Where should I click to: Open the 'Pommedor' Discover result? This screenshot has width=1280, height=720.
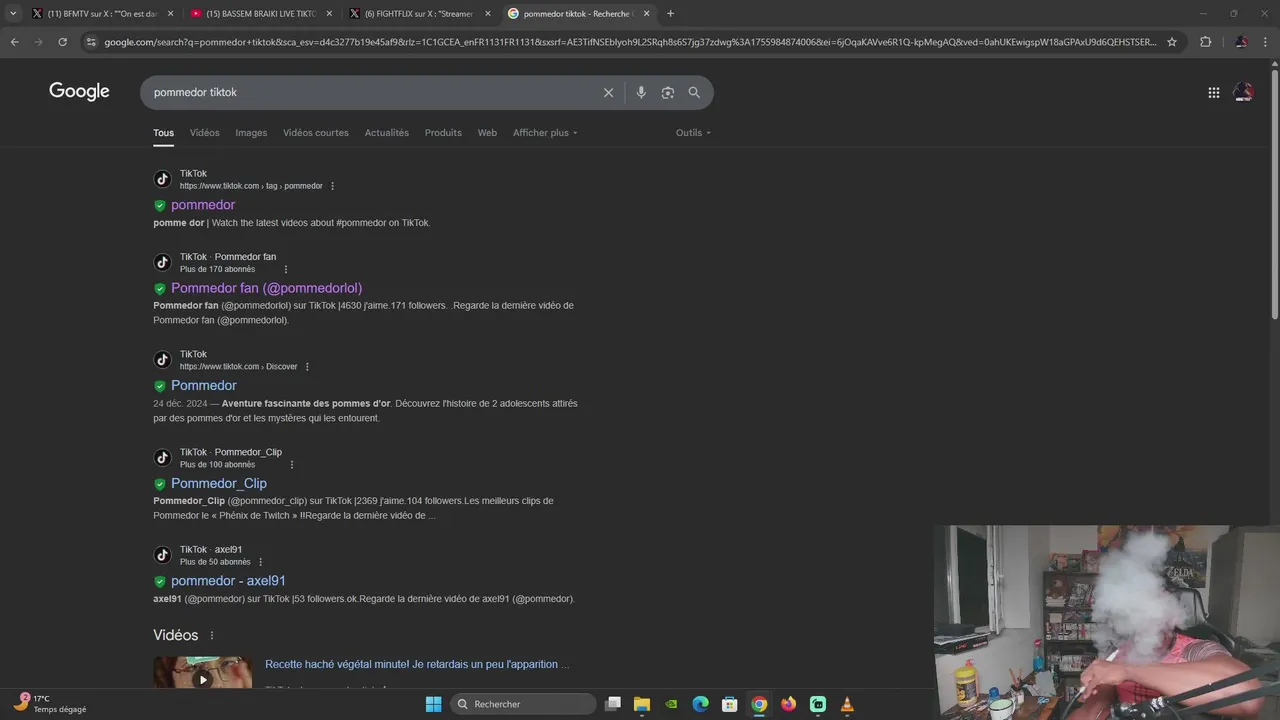click(204, 385)
